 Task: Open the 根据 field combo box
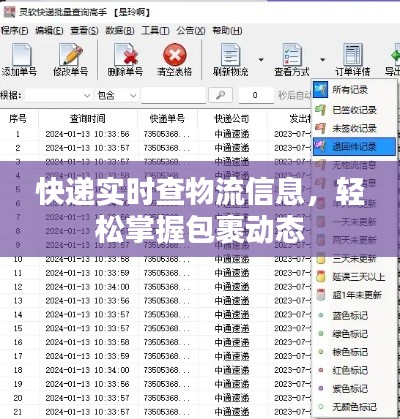tap(59, 96)
